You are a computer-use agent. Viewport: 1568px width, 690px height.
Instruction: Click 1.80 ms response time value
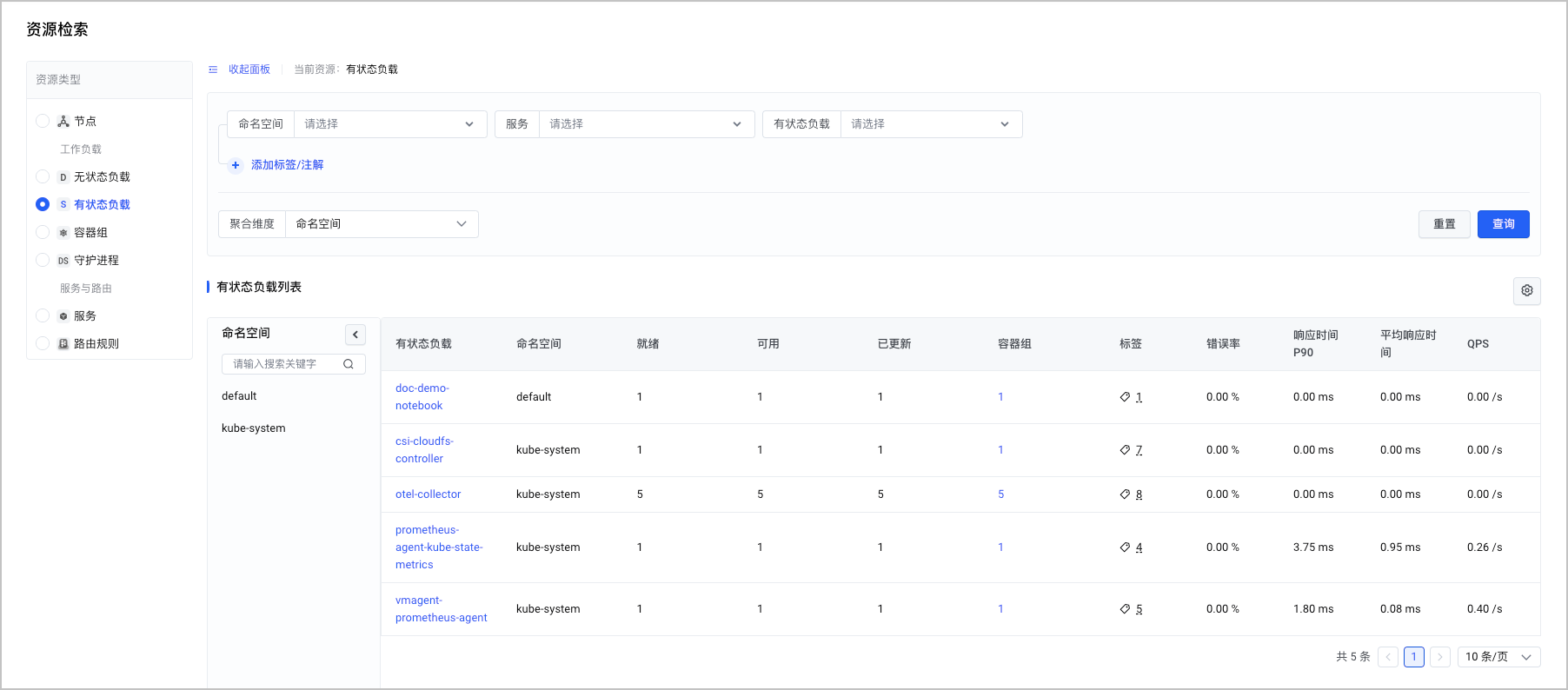[x=1313, y=609]
